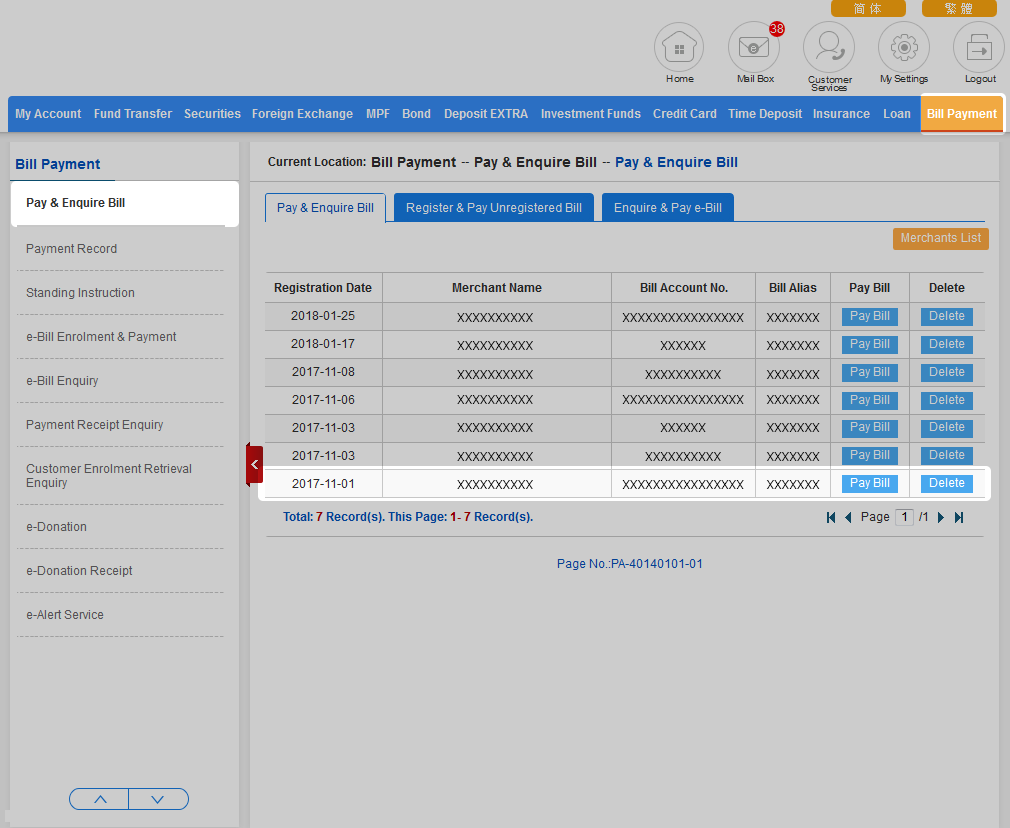This screenshot has width=1010, height=828.
Task: Go to the Home icon
Action: pyautogui.click(x=679, y=48)
